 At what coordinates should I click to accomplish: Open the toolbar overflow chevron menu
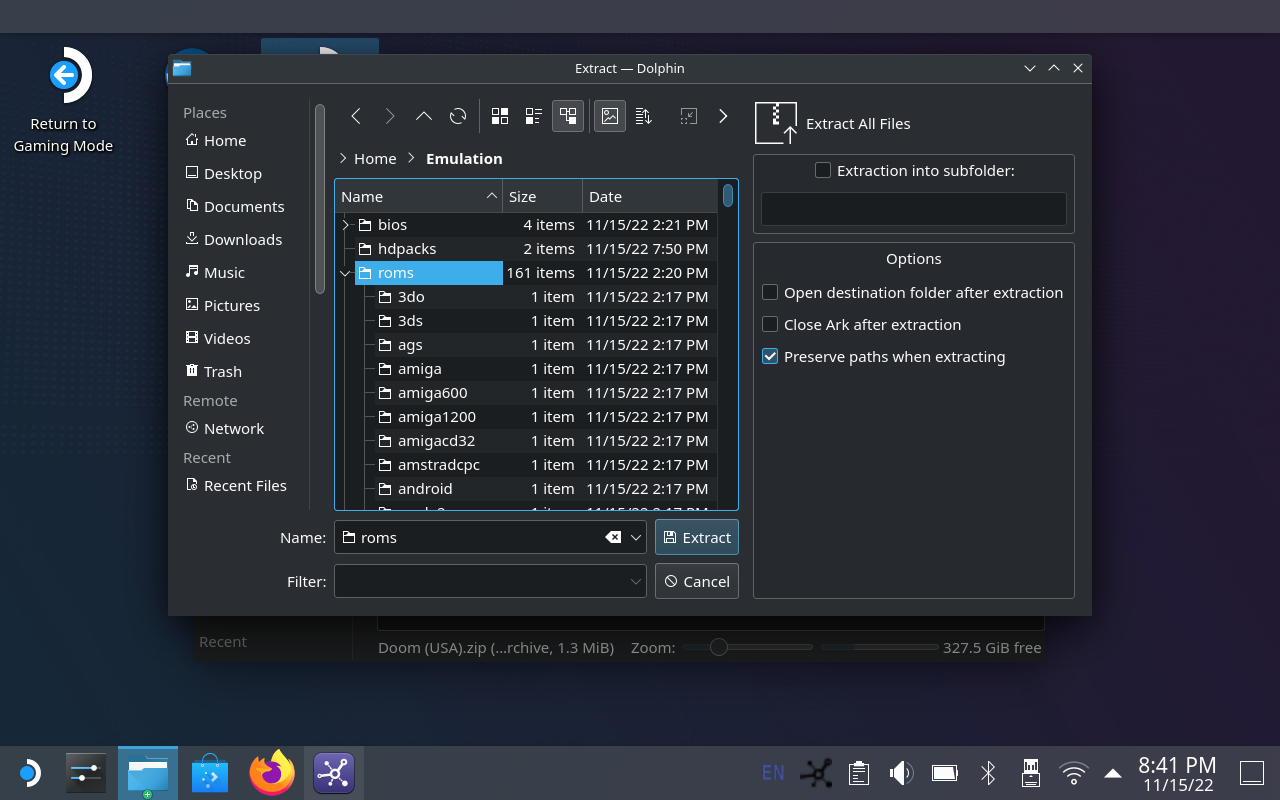723,115
